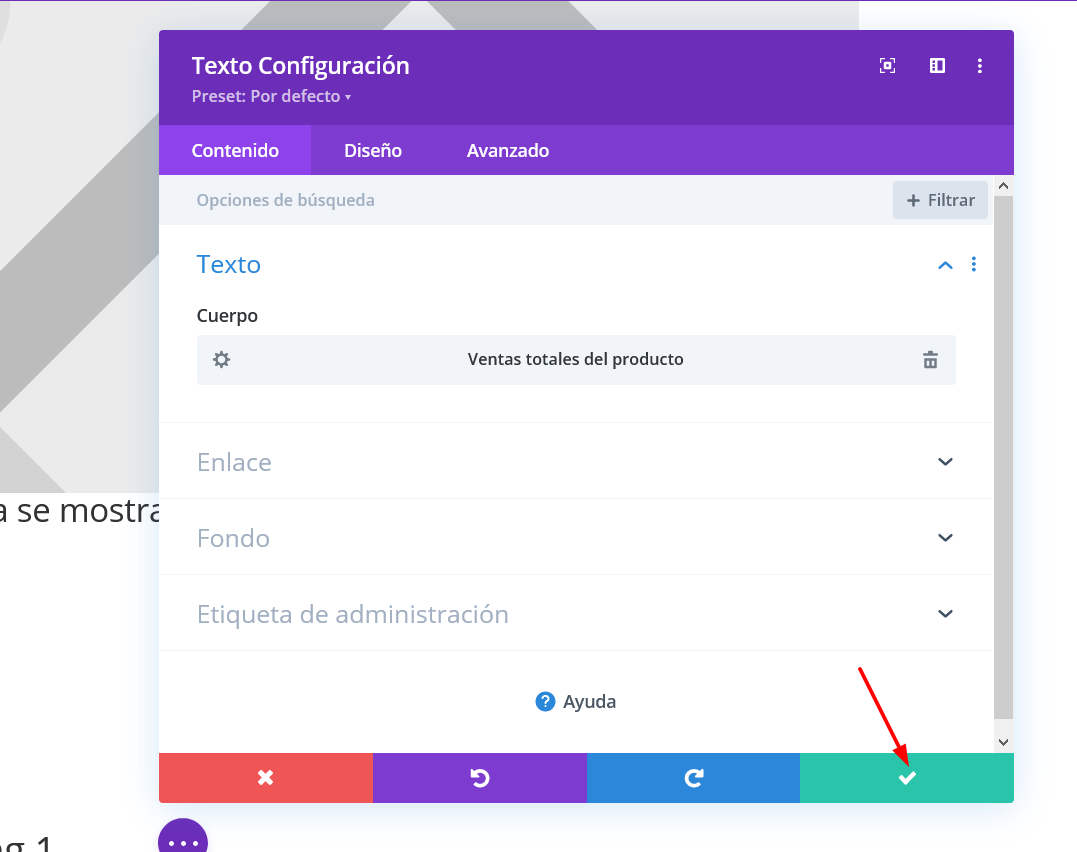This screenshot has height=852, width=1077.
Task: Click the Cuerpo label
Action: [227, 316]
